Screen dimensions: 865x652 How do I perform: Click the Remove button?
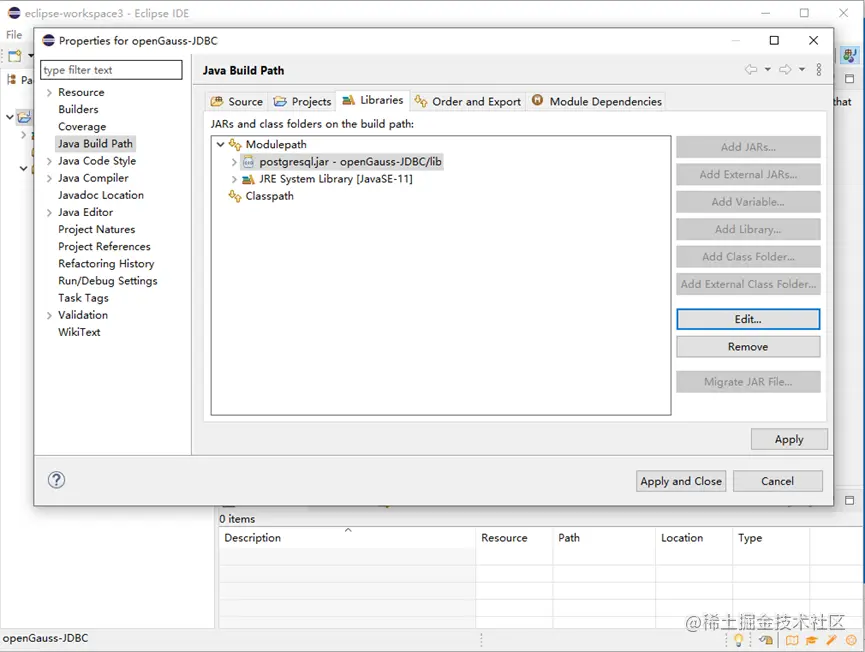(x=748, y=347)
